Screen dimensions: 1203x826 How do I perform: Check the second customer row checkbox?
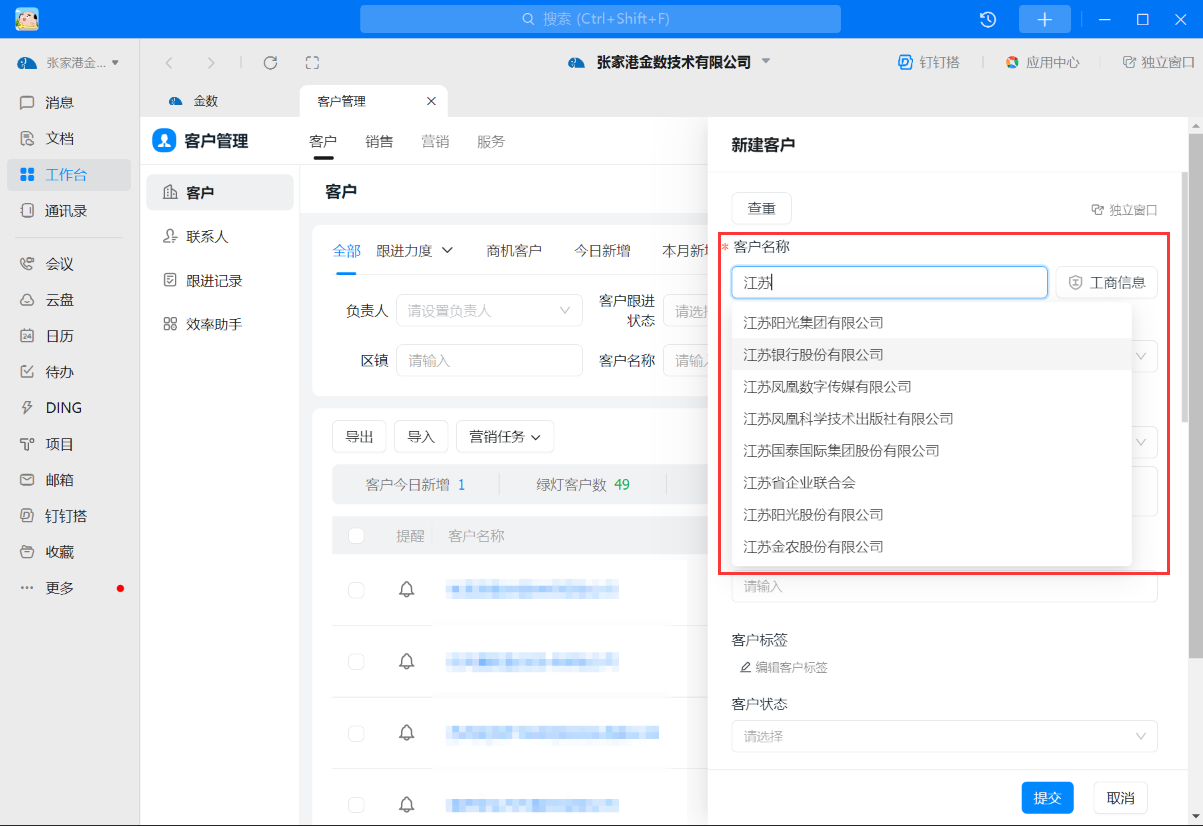pyautogui.click(x=356, y=661)
